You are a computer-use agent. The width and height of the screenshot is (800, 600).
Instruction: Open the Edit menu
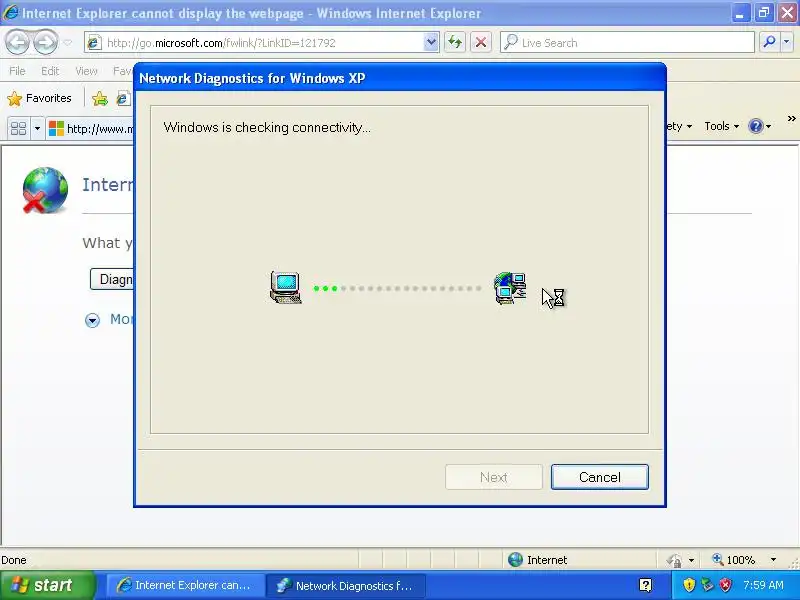(50, 71)
